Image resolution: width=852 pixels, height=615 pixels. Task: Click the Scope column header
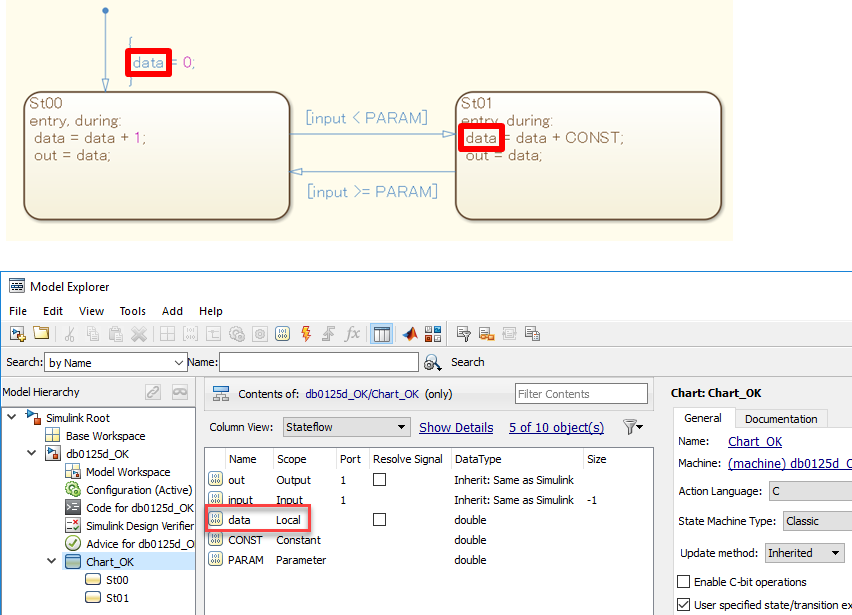tap(292, 459)
